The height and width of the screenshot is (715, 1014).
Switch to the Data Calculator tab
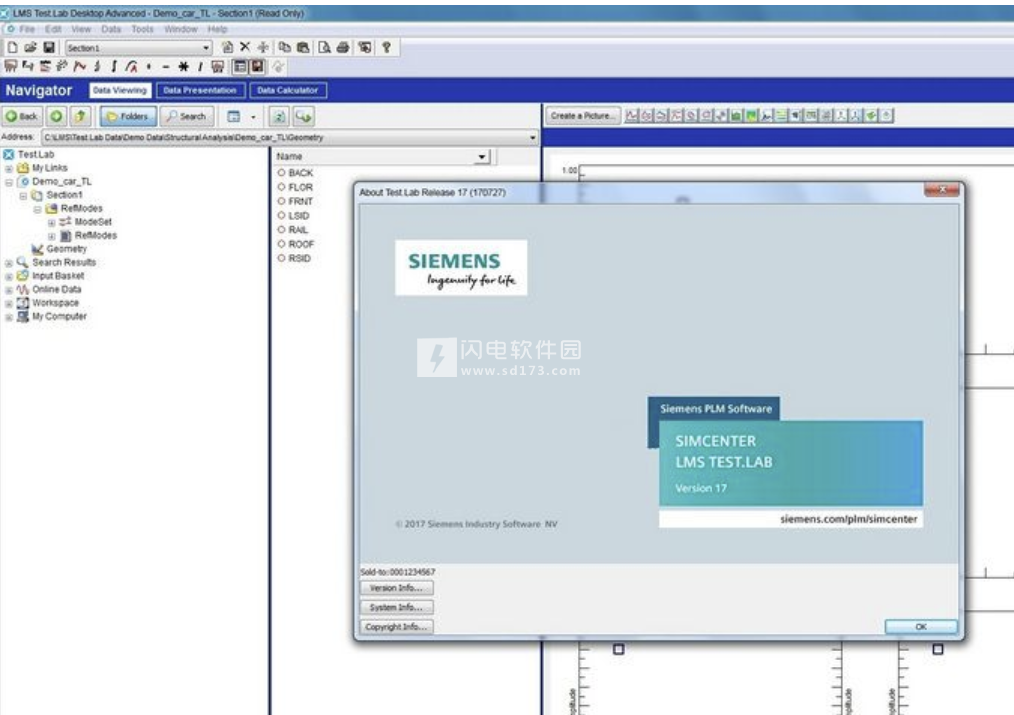pyautogui.click(x=288, y=91)
